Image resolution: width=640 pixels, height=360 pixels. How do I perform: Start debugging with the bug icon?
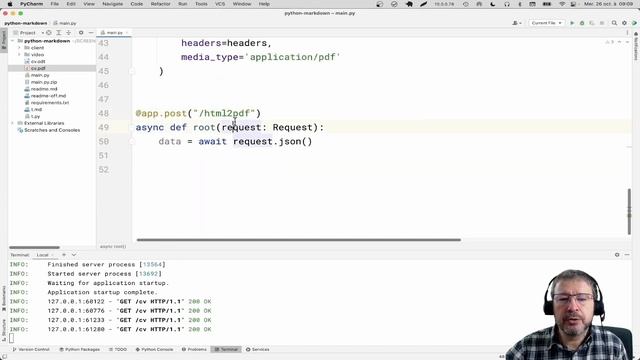coord(582,23)
